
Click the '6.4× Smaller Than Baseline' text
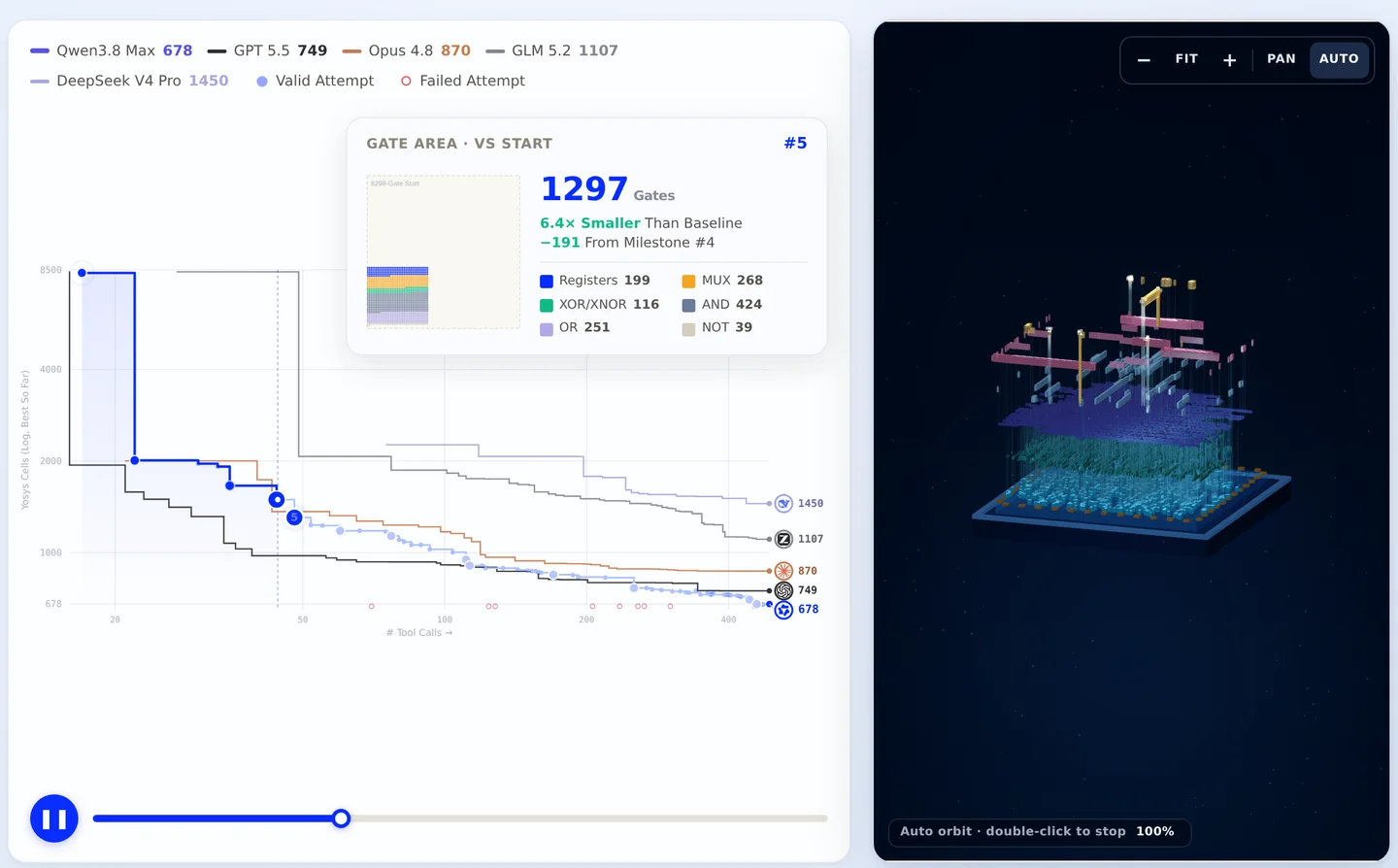point(641,223)
